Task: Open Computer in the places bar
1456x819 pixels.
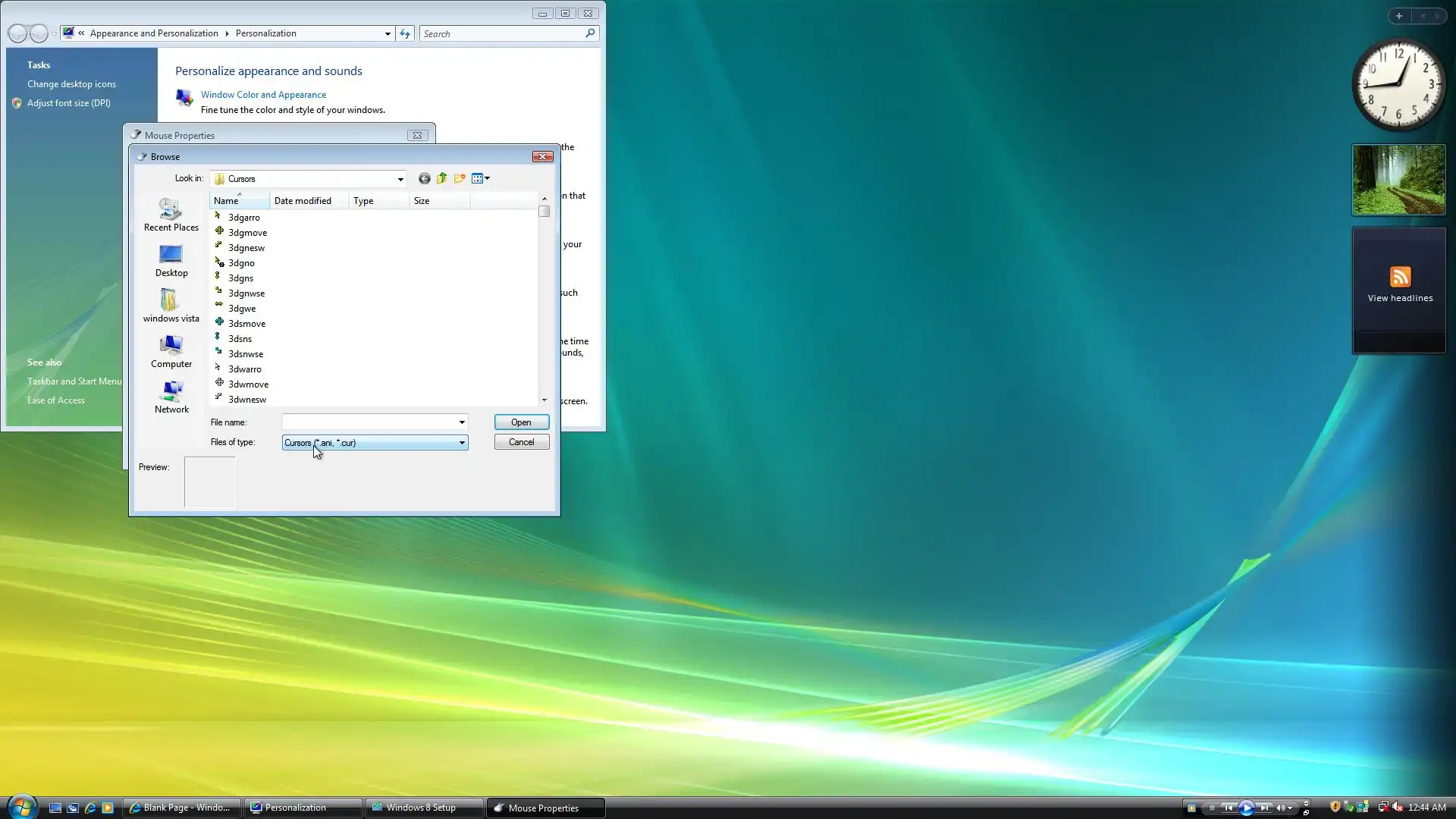Action: point(171,351)
